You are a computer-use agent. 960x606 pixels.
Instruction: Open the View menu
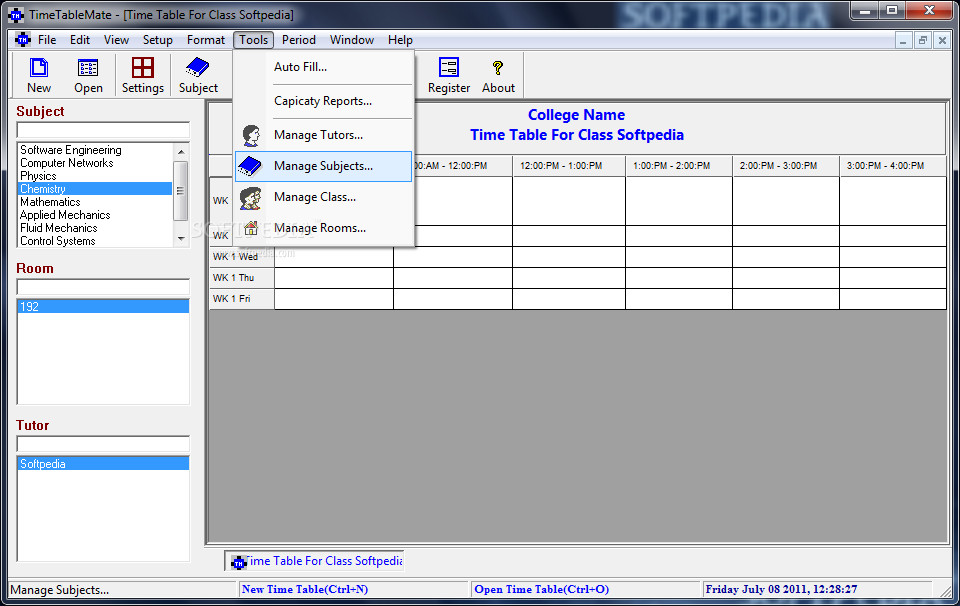[116, 40]
